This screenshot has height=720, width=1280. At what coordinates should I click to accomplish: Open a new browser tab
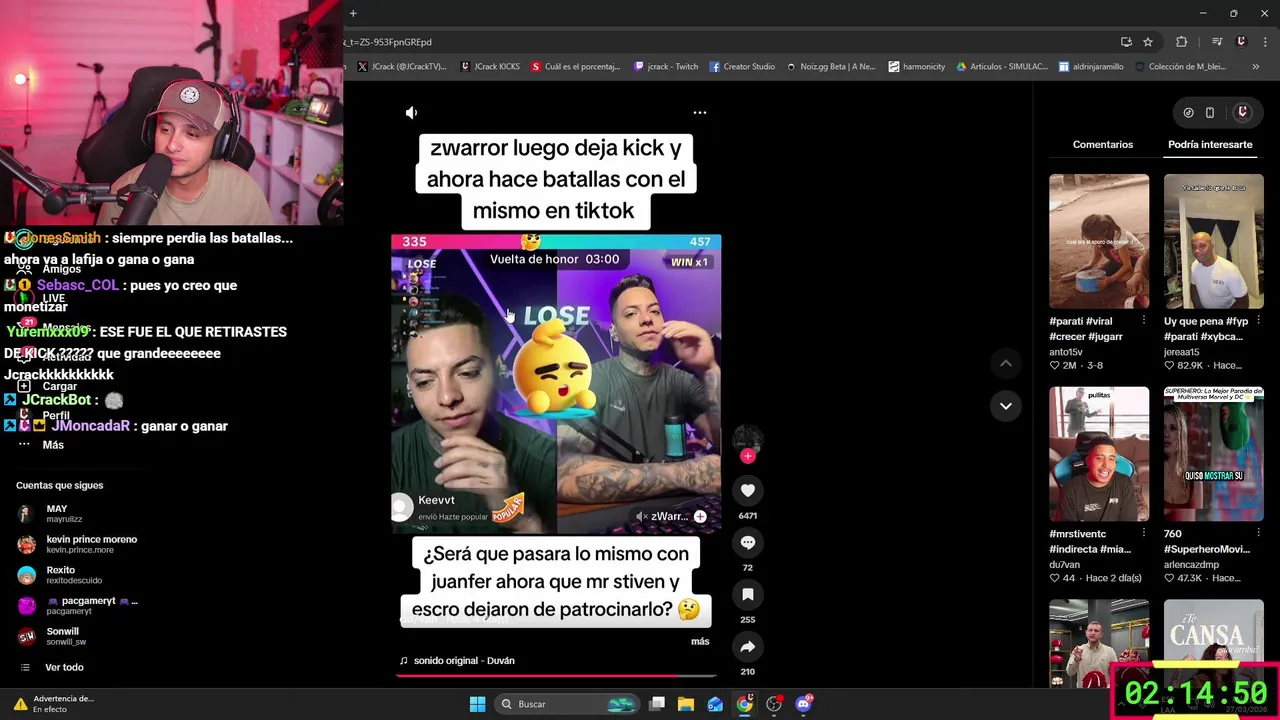[353, 13]
